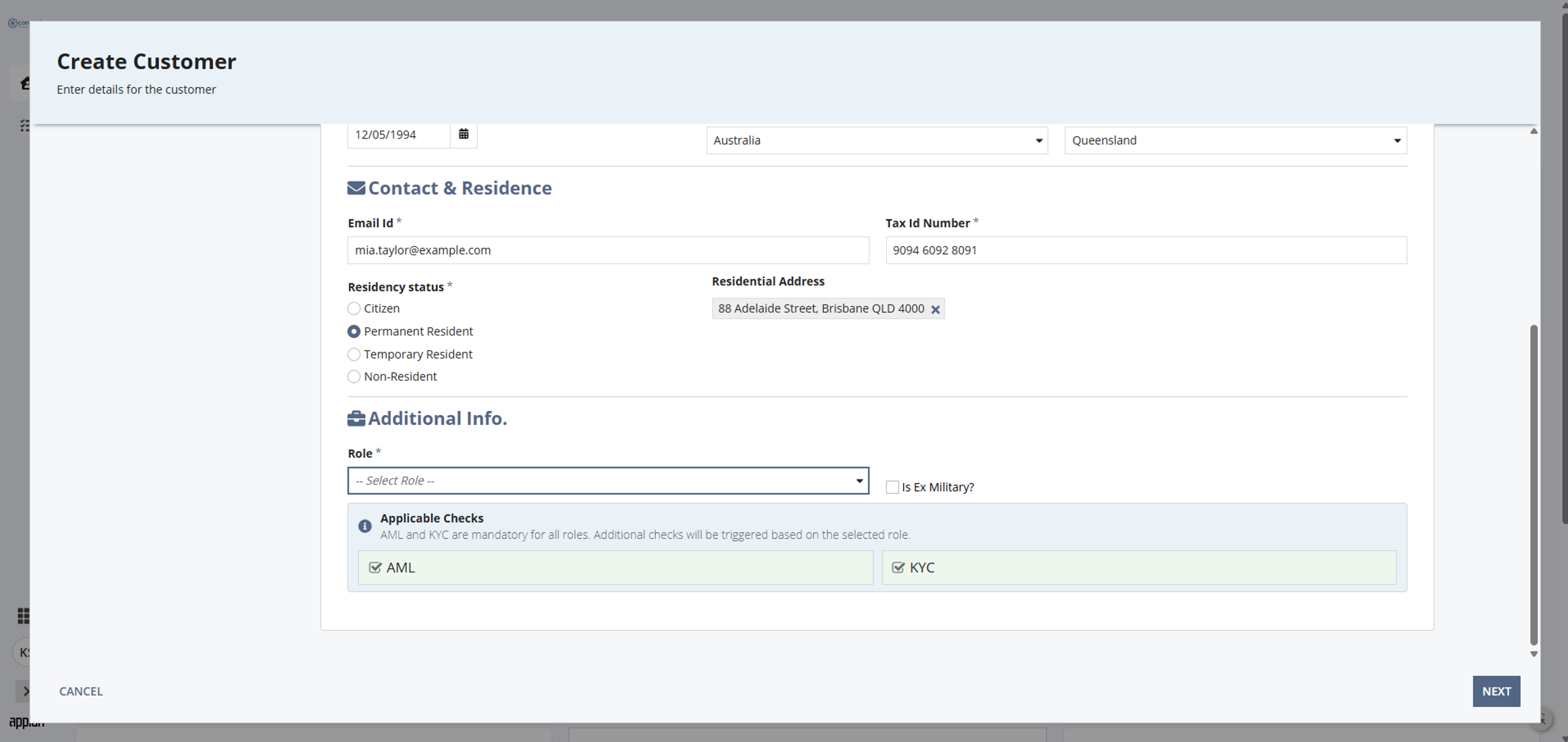1568x742 pixels.
Task: Edit the Tax Id Number field
Action: [x=1146, y=250]
